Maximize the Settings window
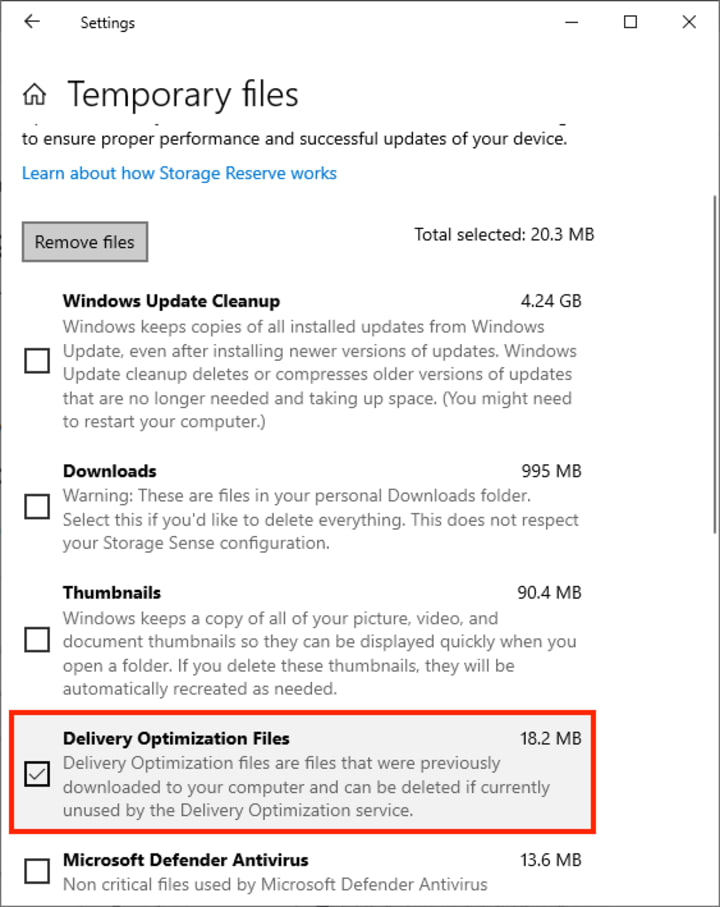720x907 pixels. pyautogui.click(x=630, y=22)
